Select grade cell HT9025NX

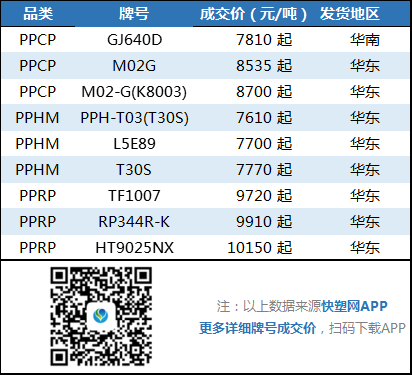point(135,248)
